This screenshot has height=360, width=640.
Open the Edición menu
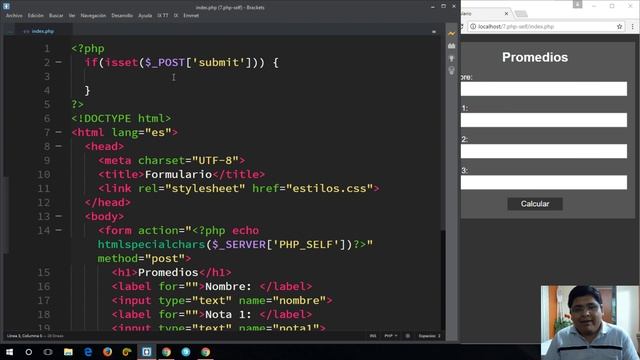click(x=36, y=16)
